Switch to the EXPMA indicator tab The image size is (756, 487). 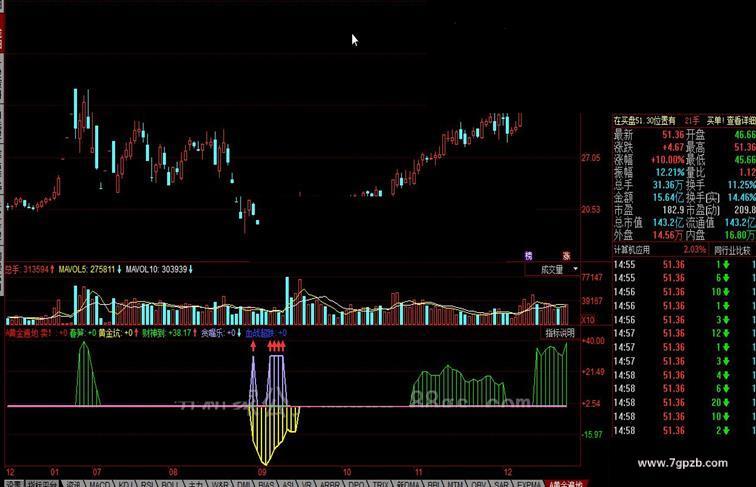coord(528,484)
